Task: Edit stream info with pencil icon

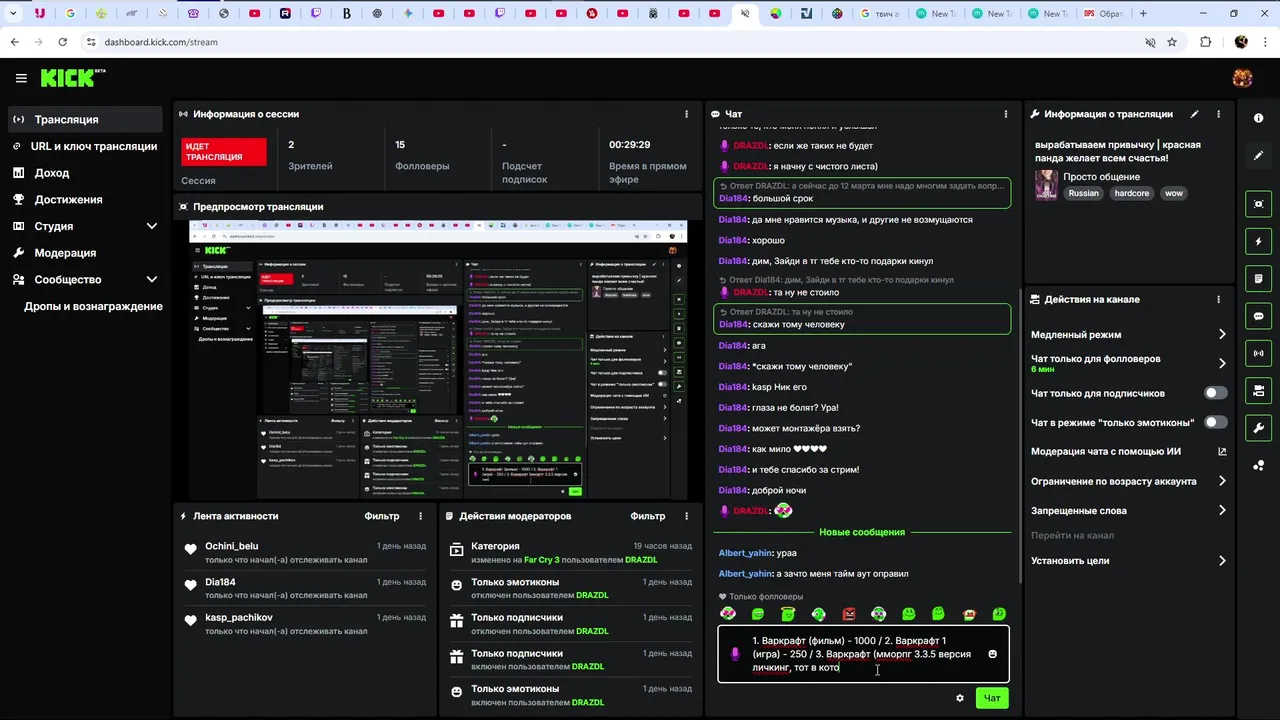Action: point(1194,114)
